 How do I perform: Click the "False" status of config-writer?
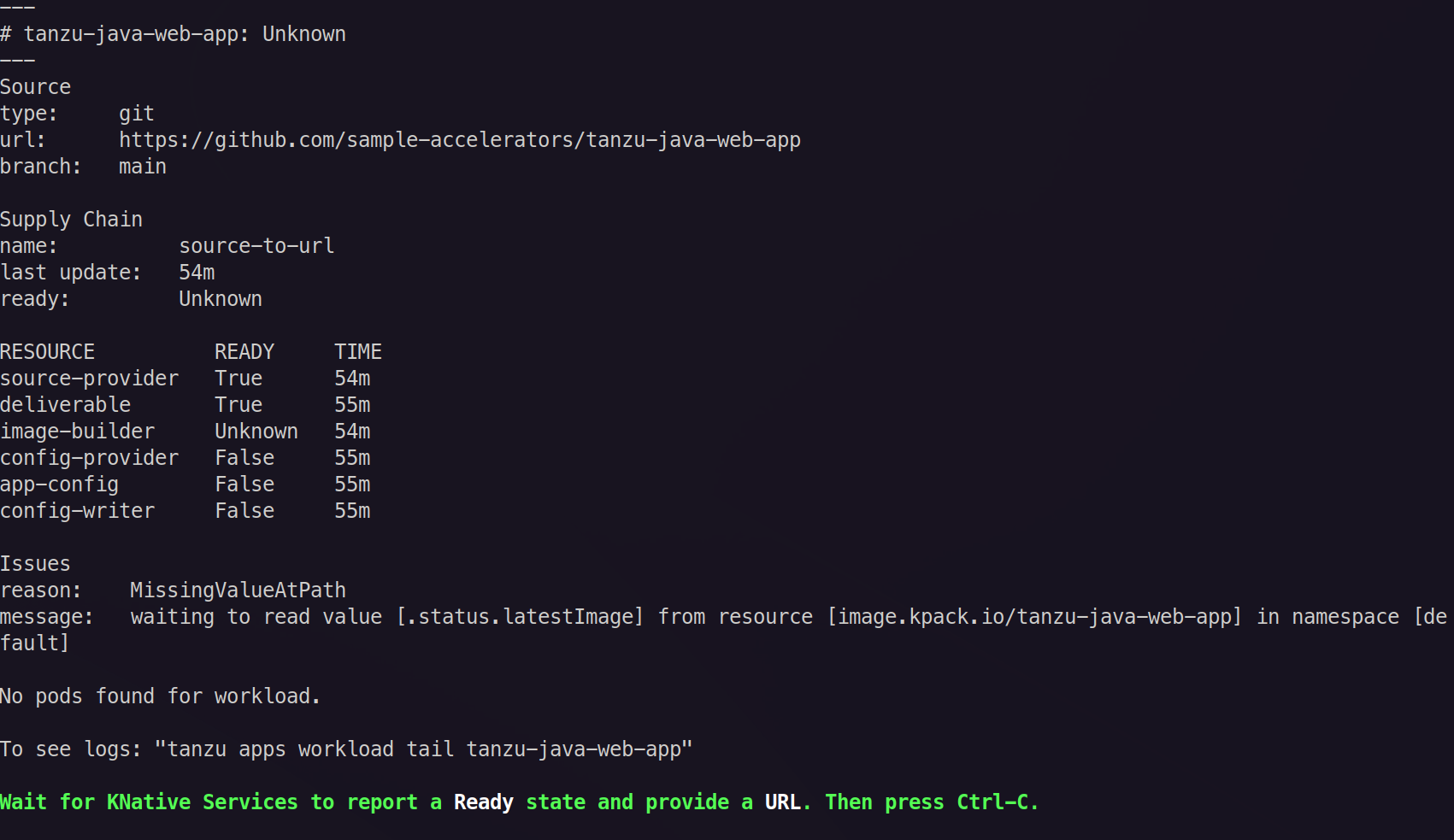point(244,511)
